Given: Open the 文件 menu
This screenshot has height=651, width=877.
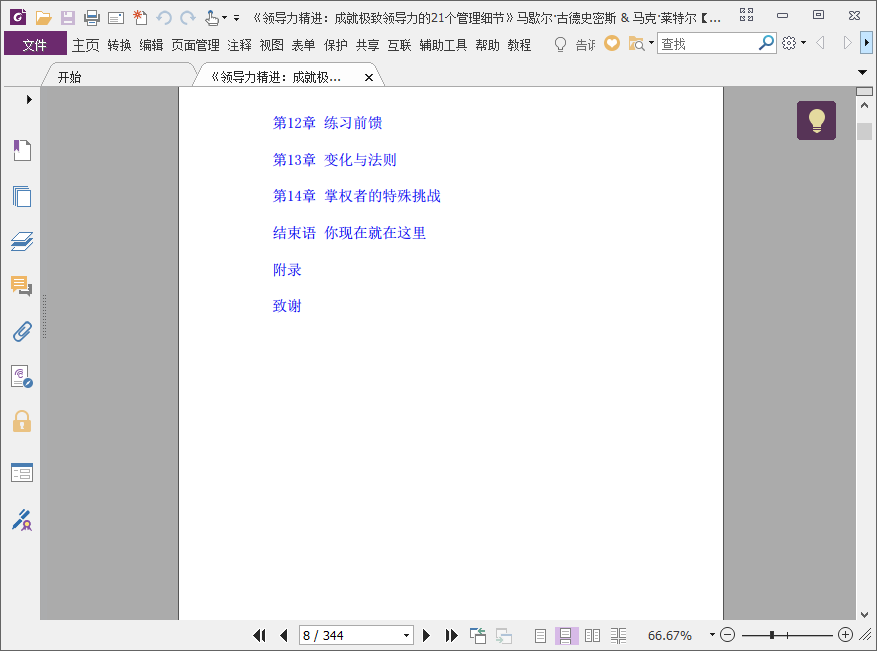Looking at the screenshot, I should pos(35,44).
